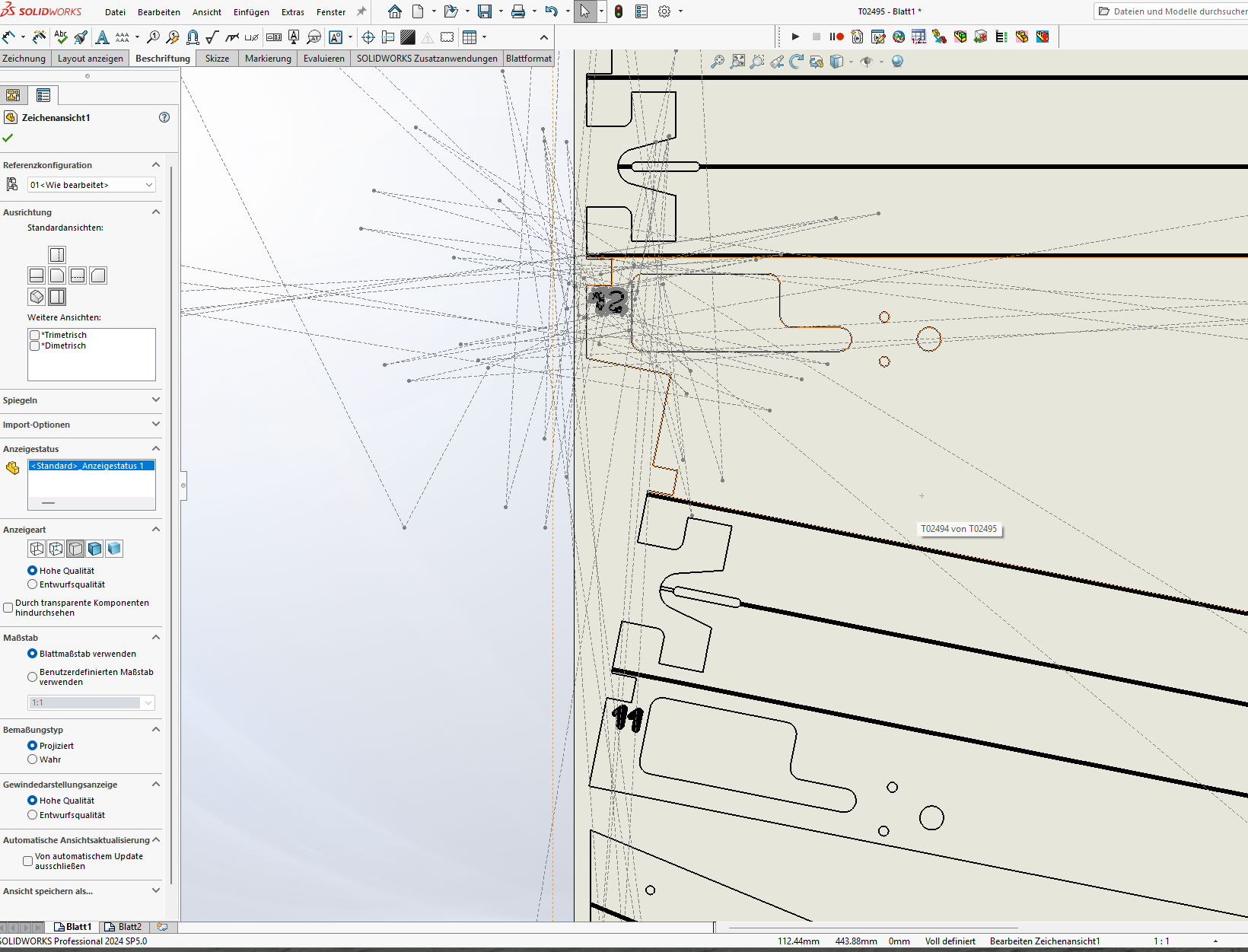1248x952 pixels.
Task: Click the Home (Willkommen) icon
Action: 394,11
